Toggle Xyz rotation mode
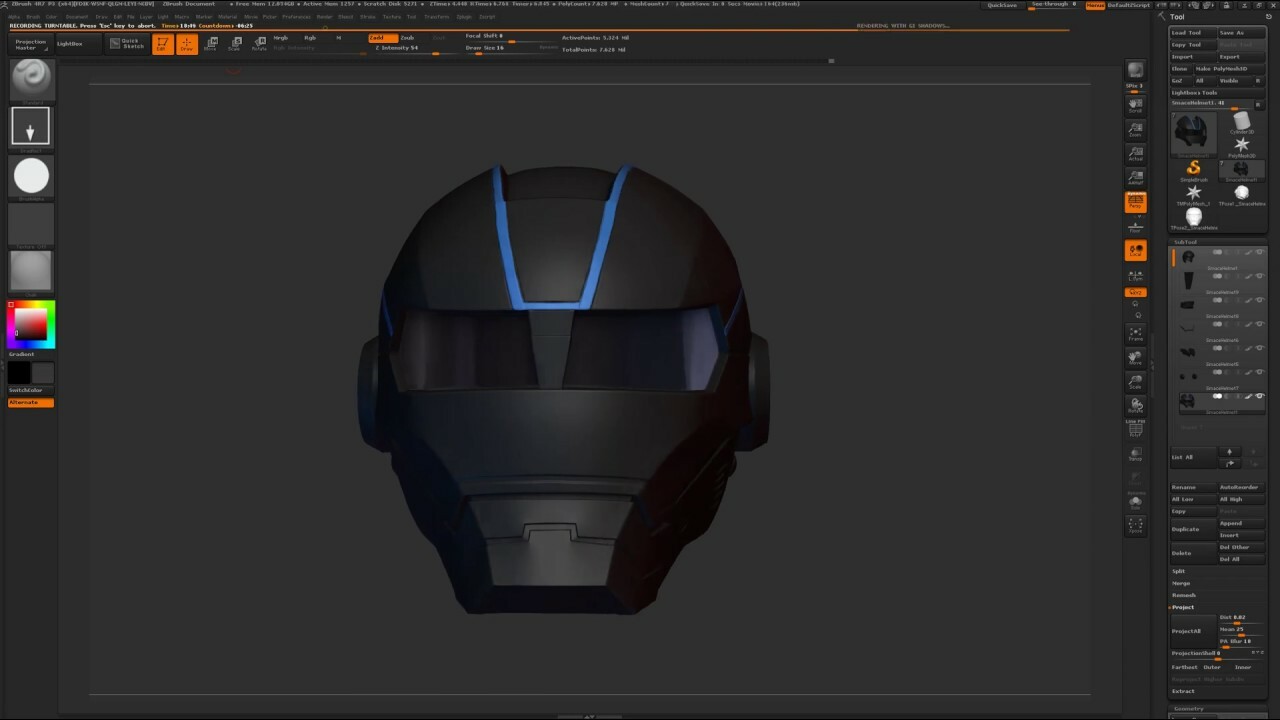The image size is (1280, 720). click(1135, 292)
